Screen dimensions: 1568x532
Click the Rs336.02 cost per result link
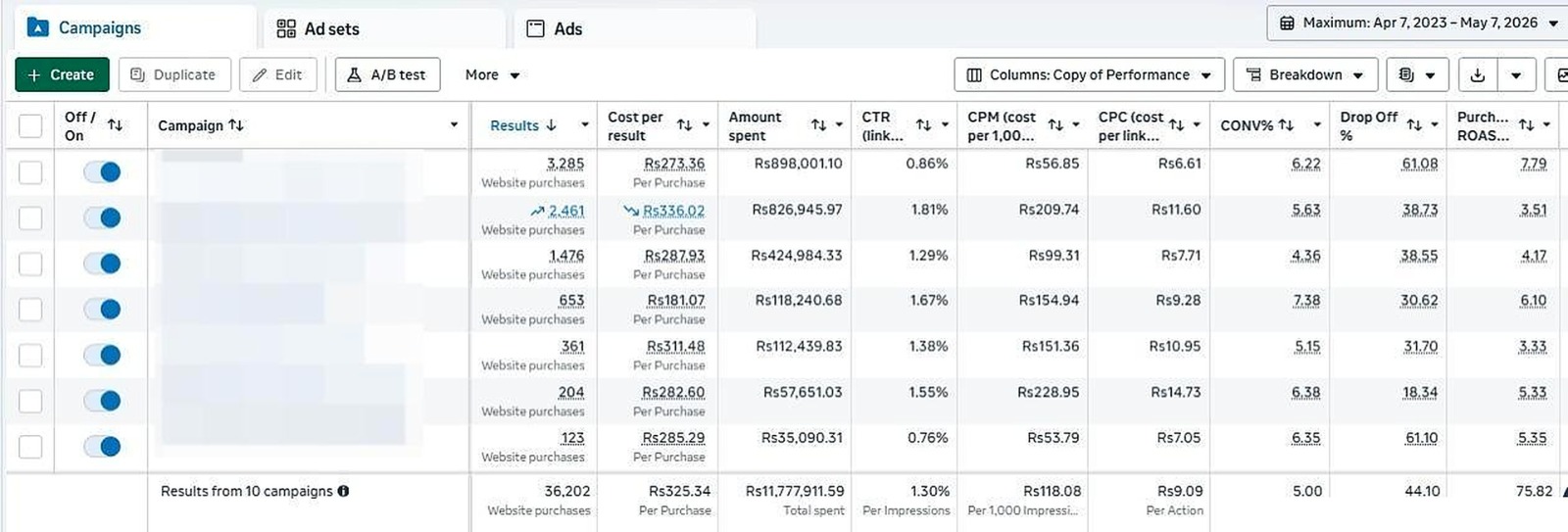pyautogui.click(x=673, y=211)
